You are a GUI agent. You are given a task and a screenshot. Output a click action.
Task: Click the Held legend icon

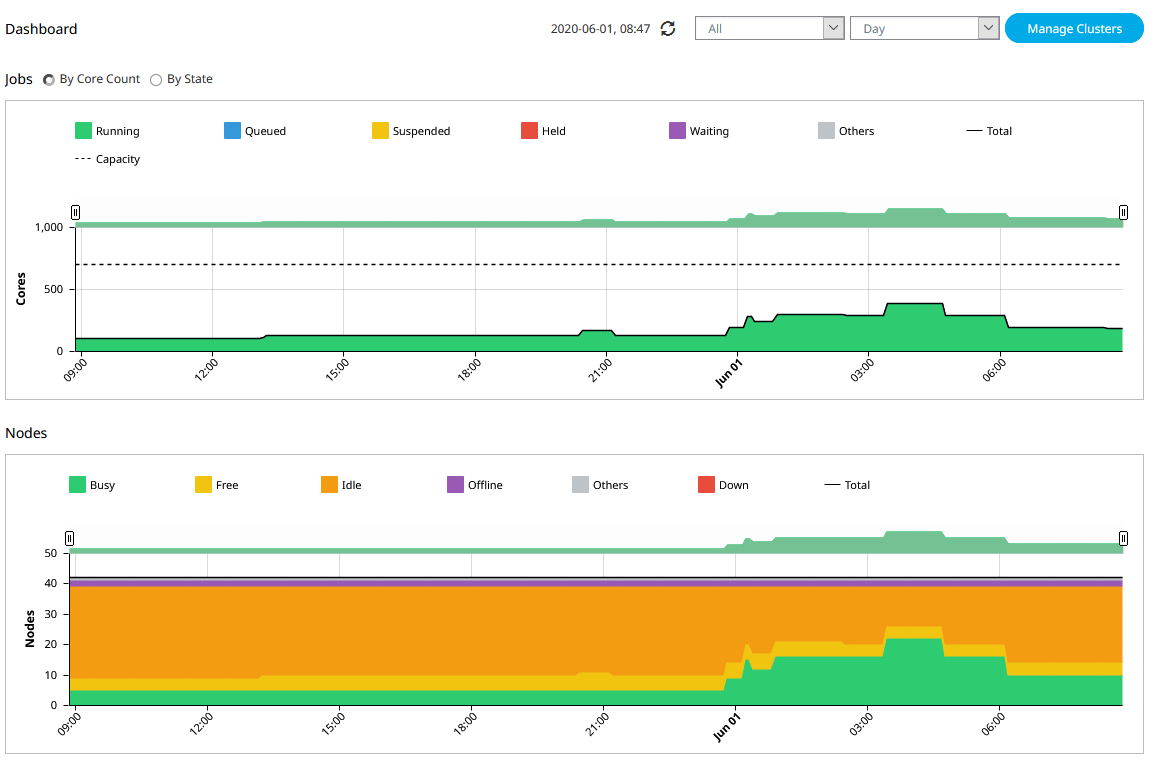[x=530, y=131]
